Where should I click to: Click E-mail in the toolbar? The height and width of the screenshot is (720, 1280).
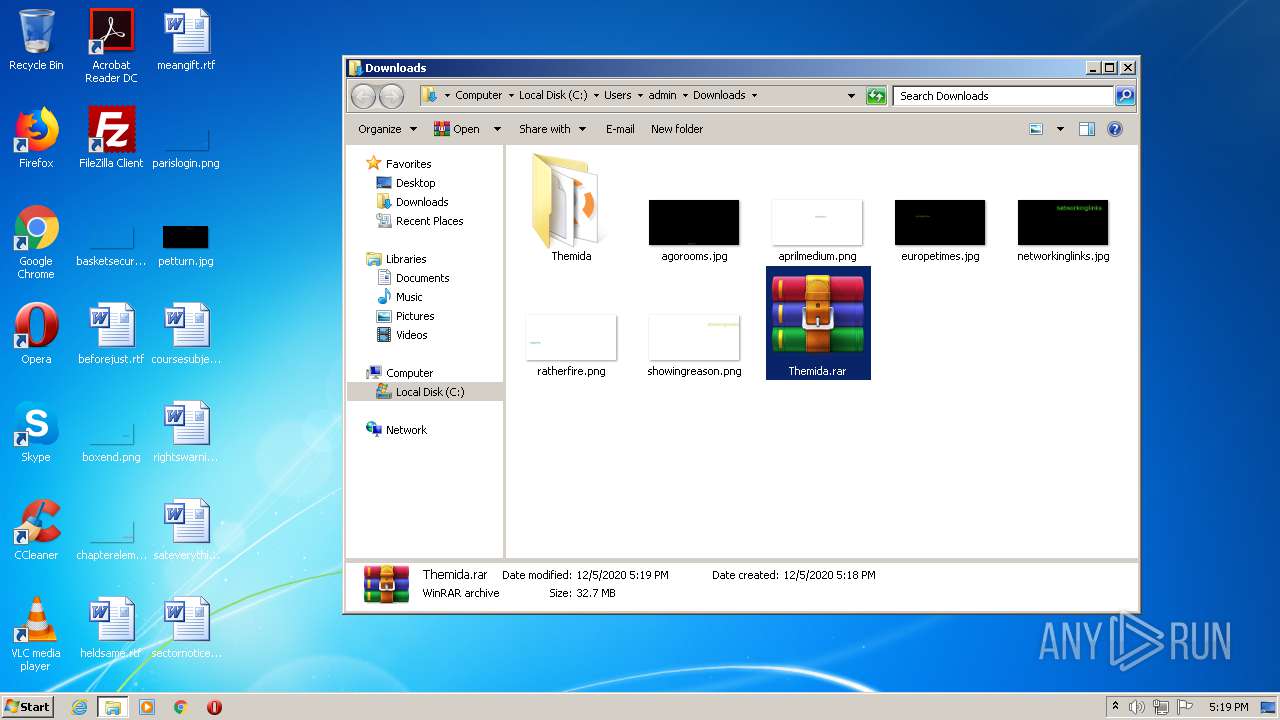[620, 129]
